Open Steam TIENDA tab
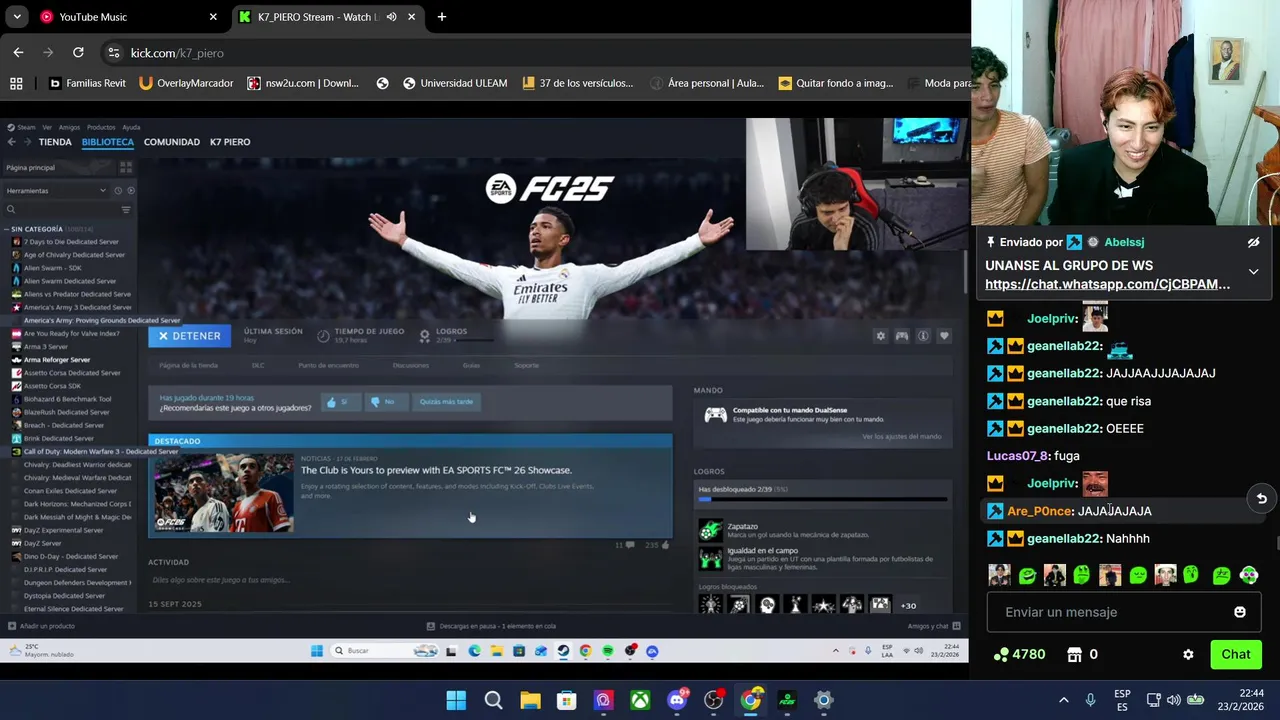This screenshot has width=1280, height=720. (x=55, y=142)
